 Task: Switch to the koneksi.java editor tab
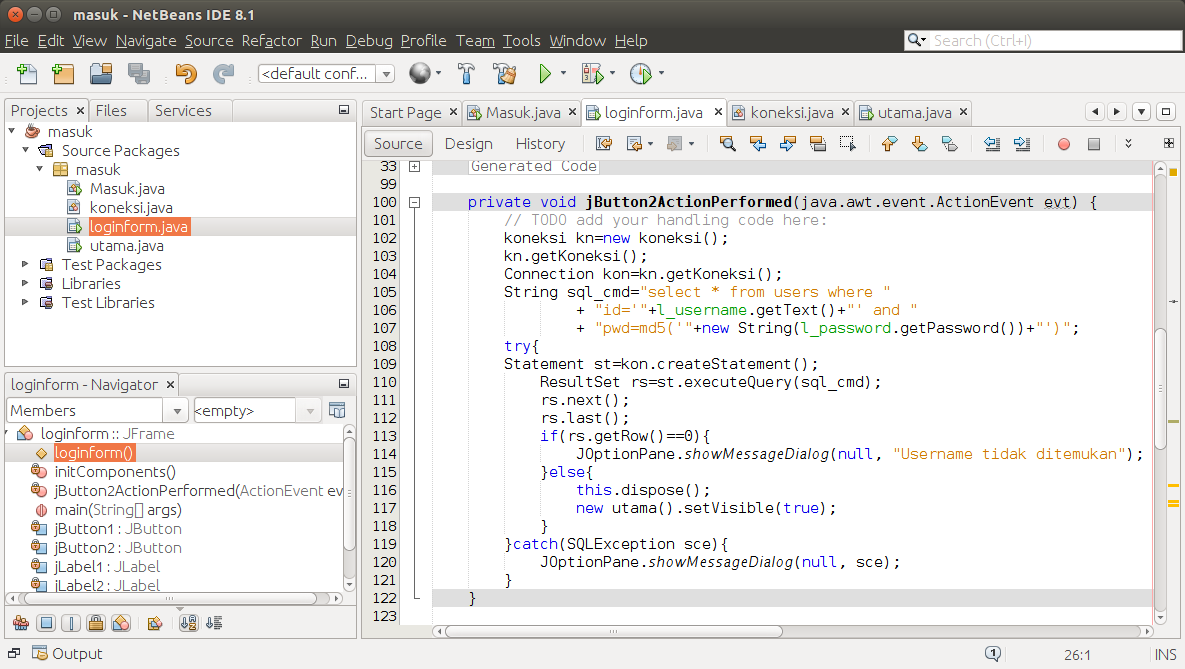[x=792, y=113]
